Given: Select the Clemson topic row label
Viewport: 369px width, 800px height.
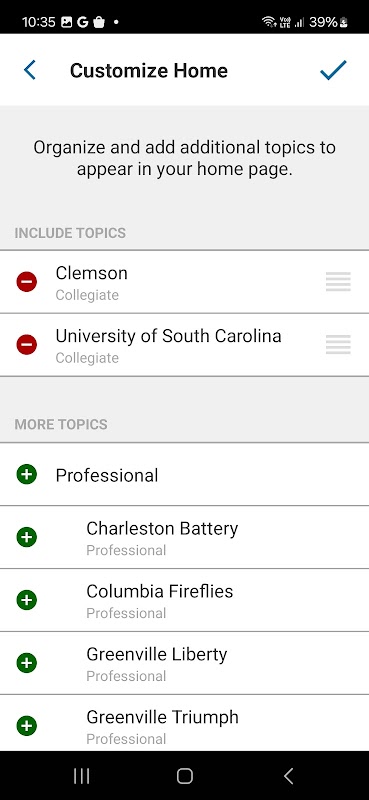Looking at the screenshot, I should point(91,273).
